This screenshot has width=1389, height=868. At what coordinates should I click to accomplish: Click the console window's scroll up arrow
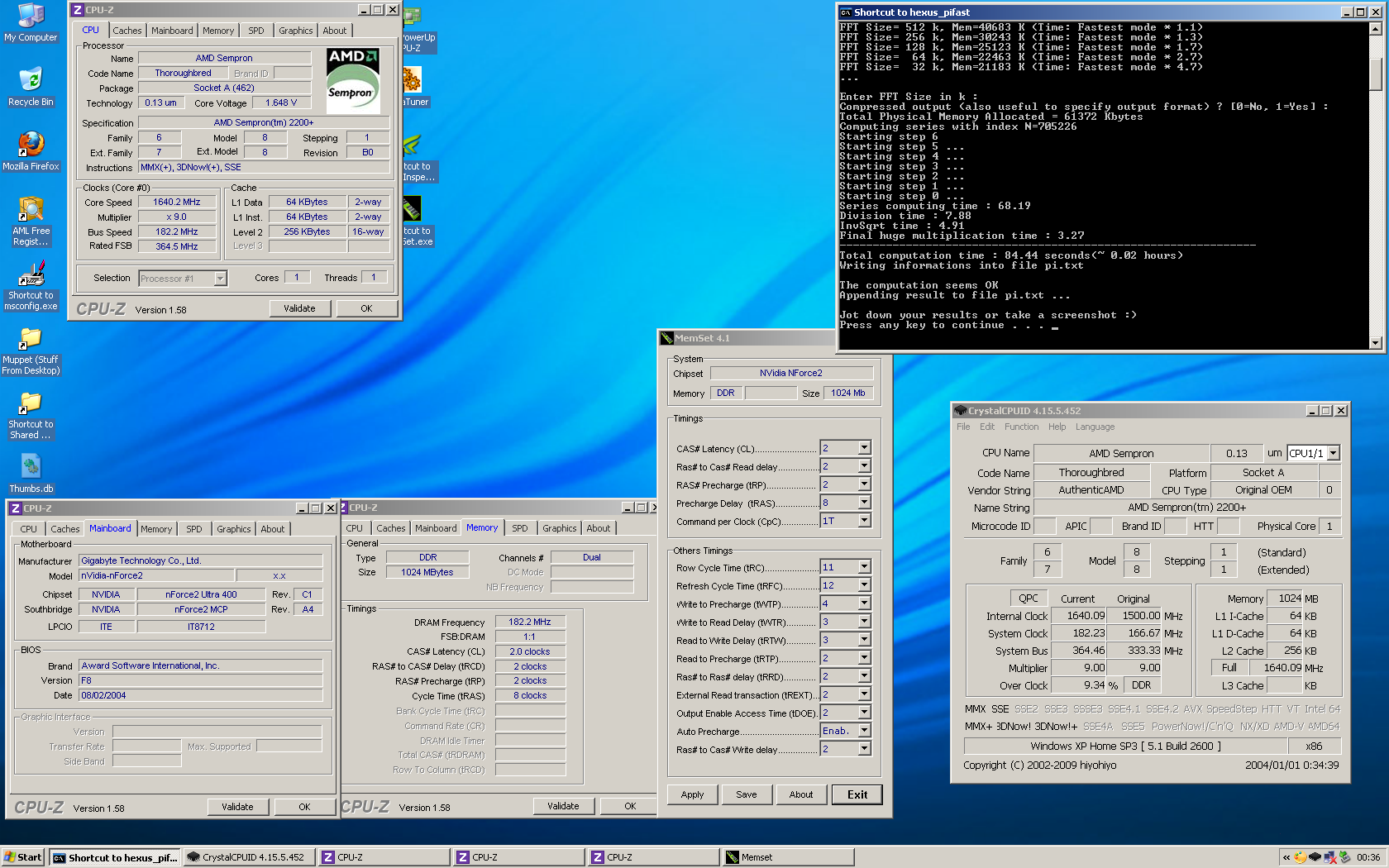(1376, 29)
